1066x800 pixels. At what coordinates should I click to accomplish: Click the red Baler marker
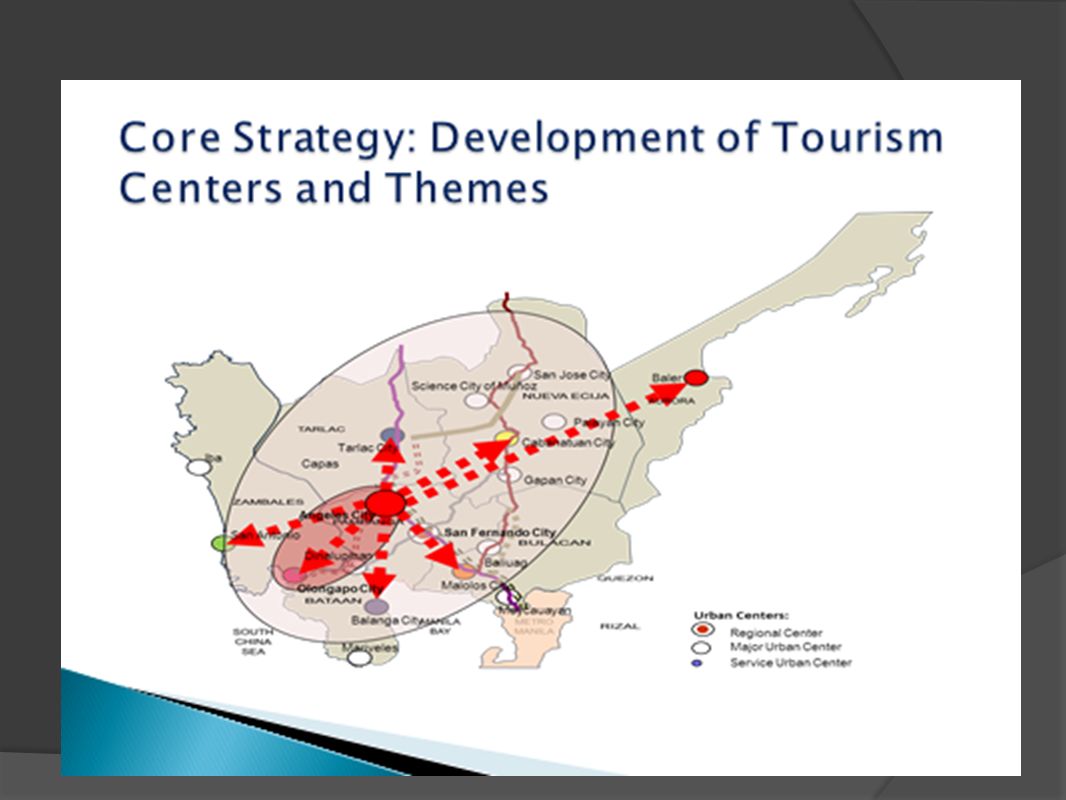(695, 378)
